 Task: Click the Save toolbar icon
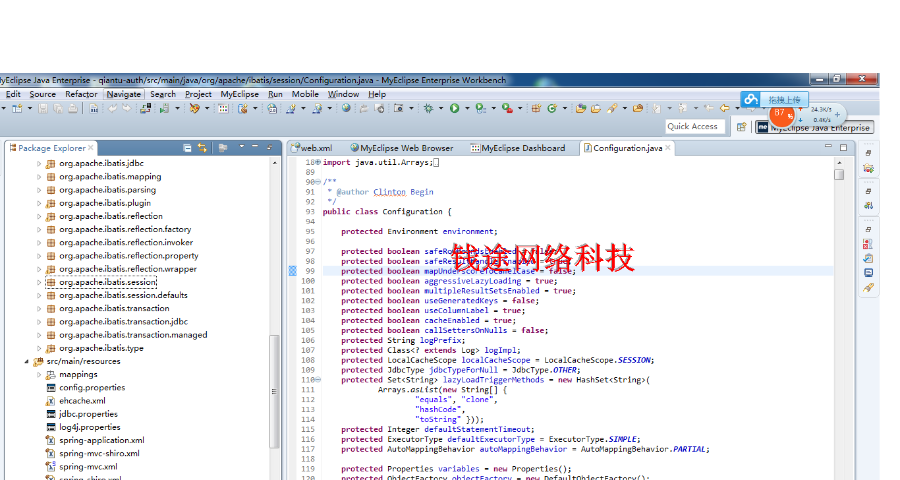(43, 108)
